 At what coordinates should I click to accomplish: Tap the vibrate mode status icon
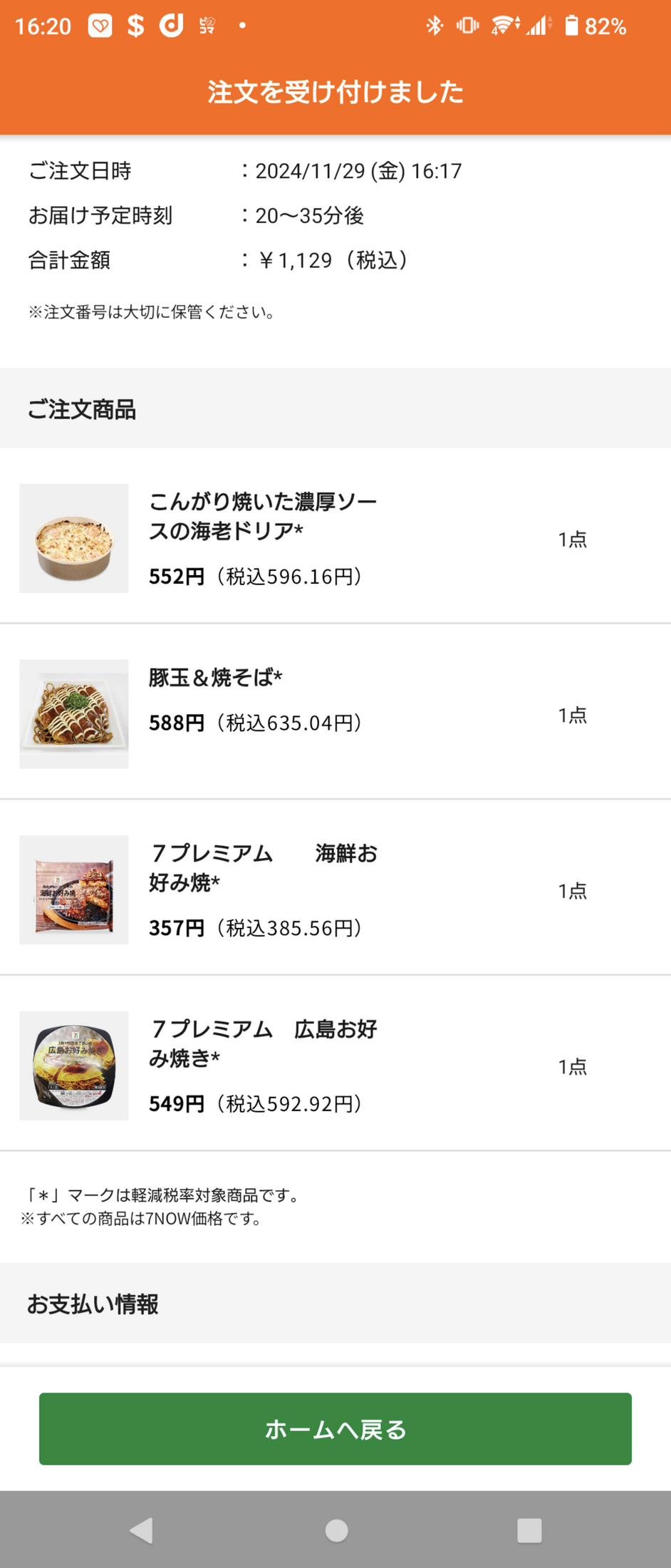click(467, 26)
